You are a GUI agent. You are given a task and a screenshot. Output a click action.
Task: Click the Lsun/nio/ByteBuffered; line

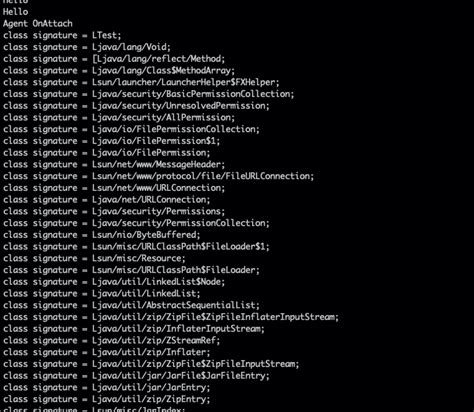[102, 235]
